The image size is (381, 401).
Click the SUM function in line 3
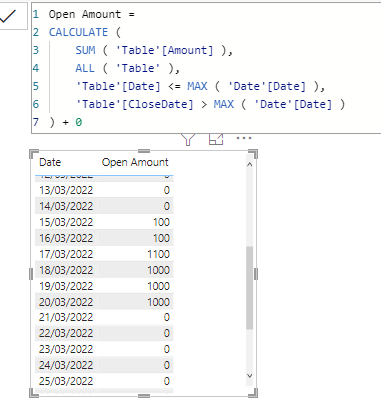coord(85,50)
